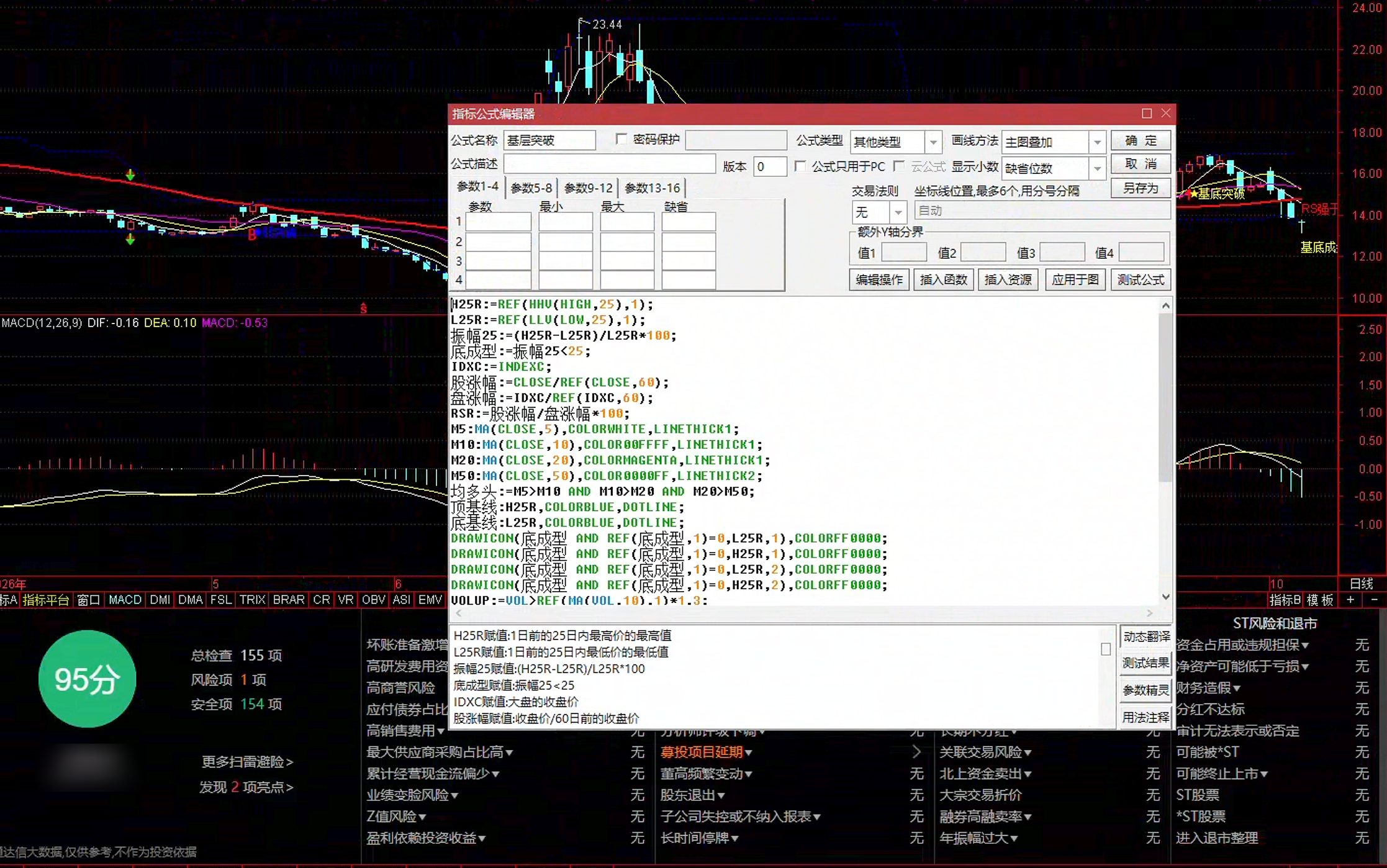Switch to 参数13-16 tab
This screenshot has width=1387, height=868.
[653, 188]
